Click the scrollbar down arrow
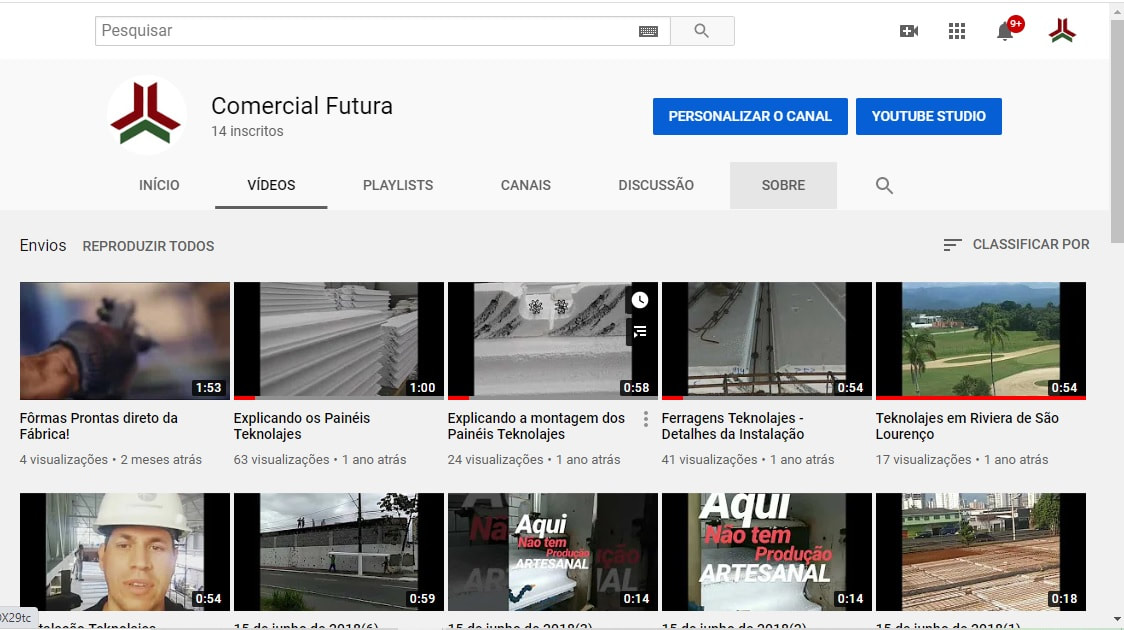 (1117, 619)
